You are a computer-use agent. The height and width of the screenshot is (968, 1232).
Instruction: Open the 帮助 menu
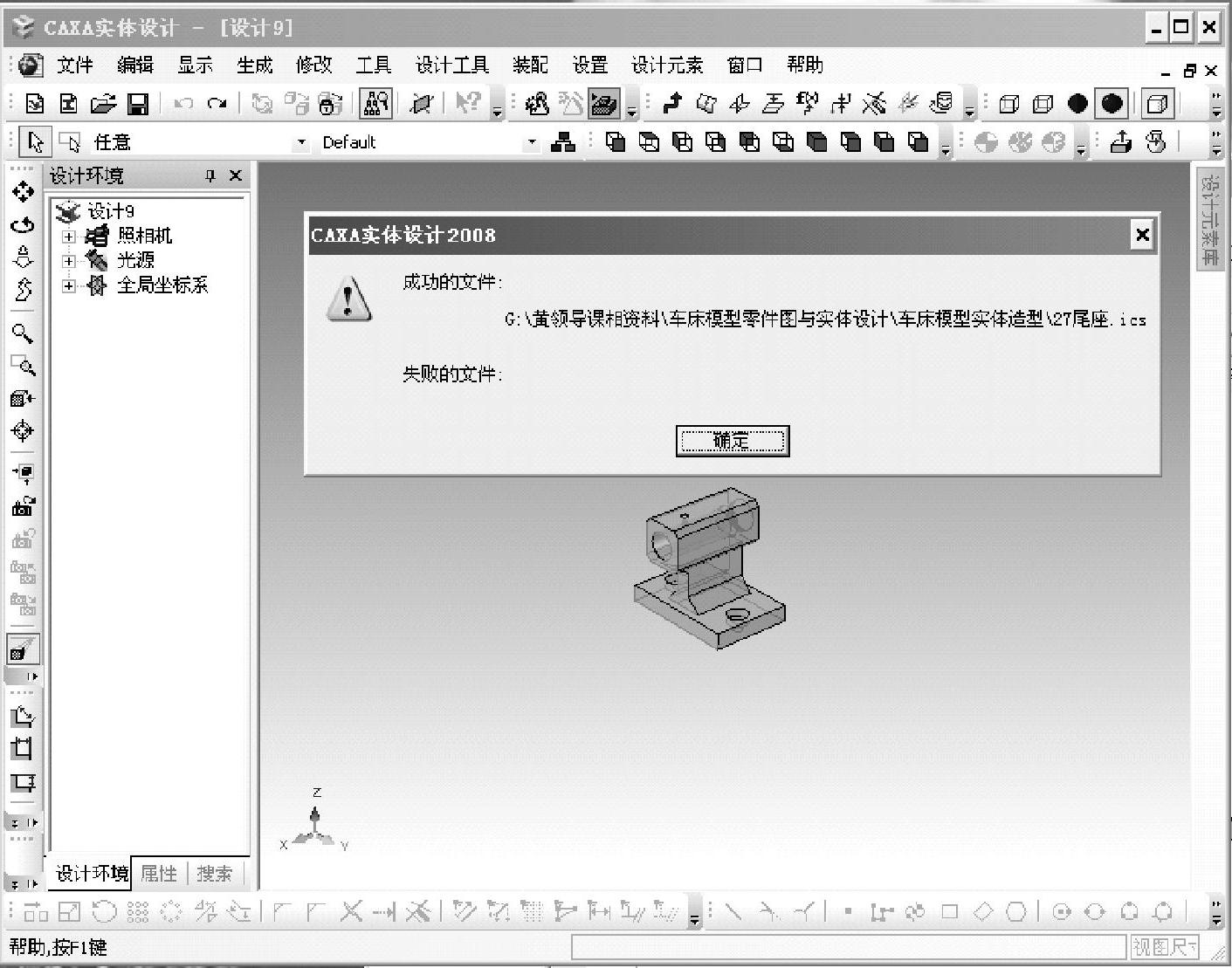click(x=804, y=65)
